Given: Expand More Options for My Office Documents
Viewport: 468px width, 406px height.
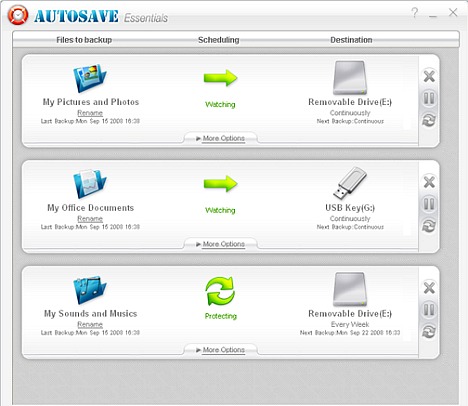Looking at the screenshot, I should point(220,244).
